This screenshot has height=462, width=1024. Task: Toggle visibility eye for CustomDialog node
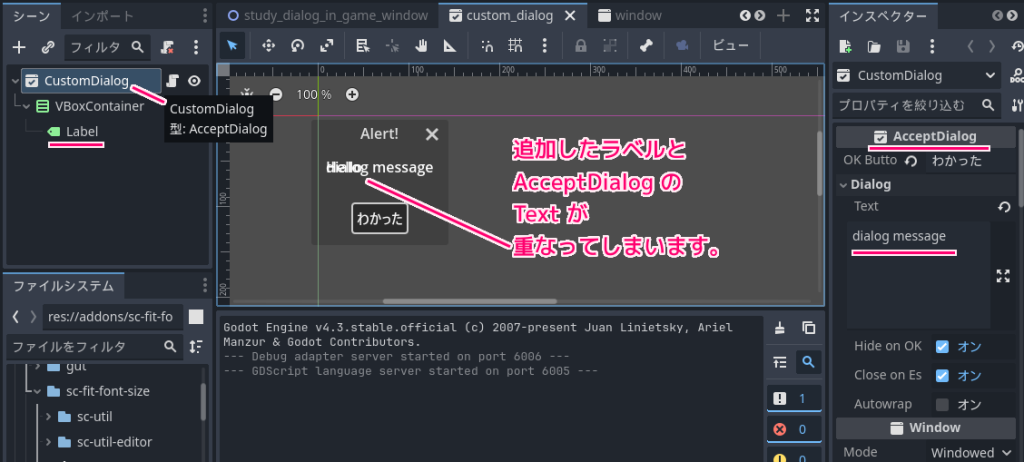click(x=194, y=80)
